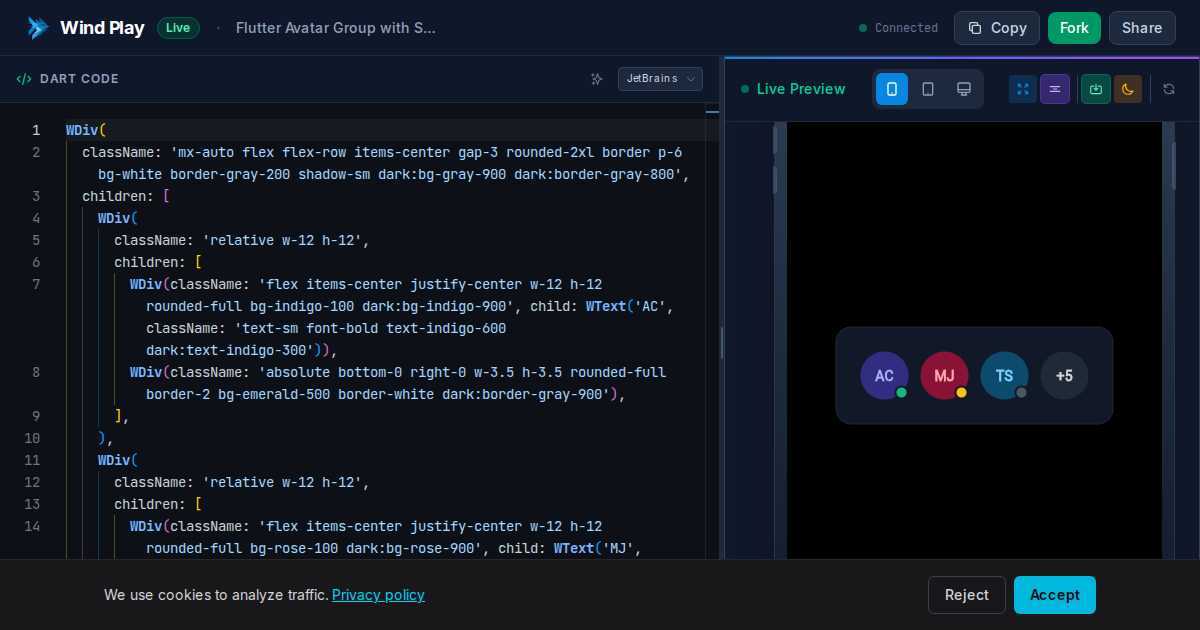Click the editor/preview splitter handle
The width and height of the screenshot is (1200, 630).
(x=722, y=343)
